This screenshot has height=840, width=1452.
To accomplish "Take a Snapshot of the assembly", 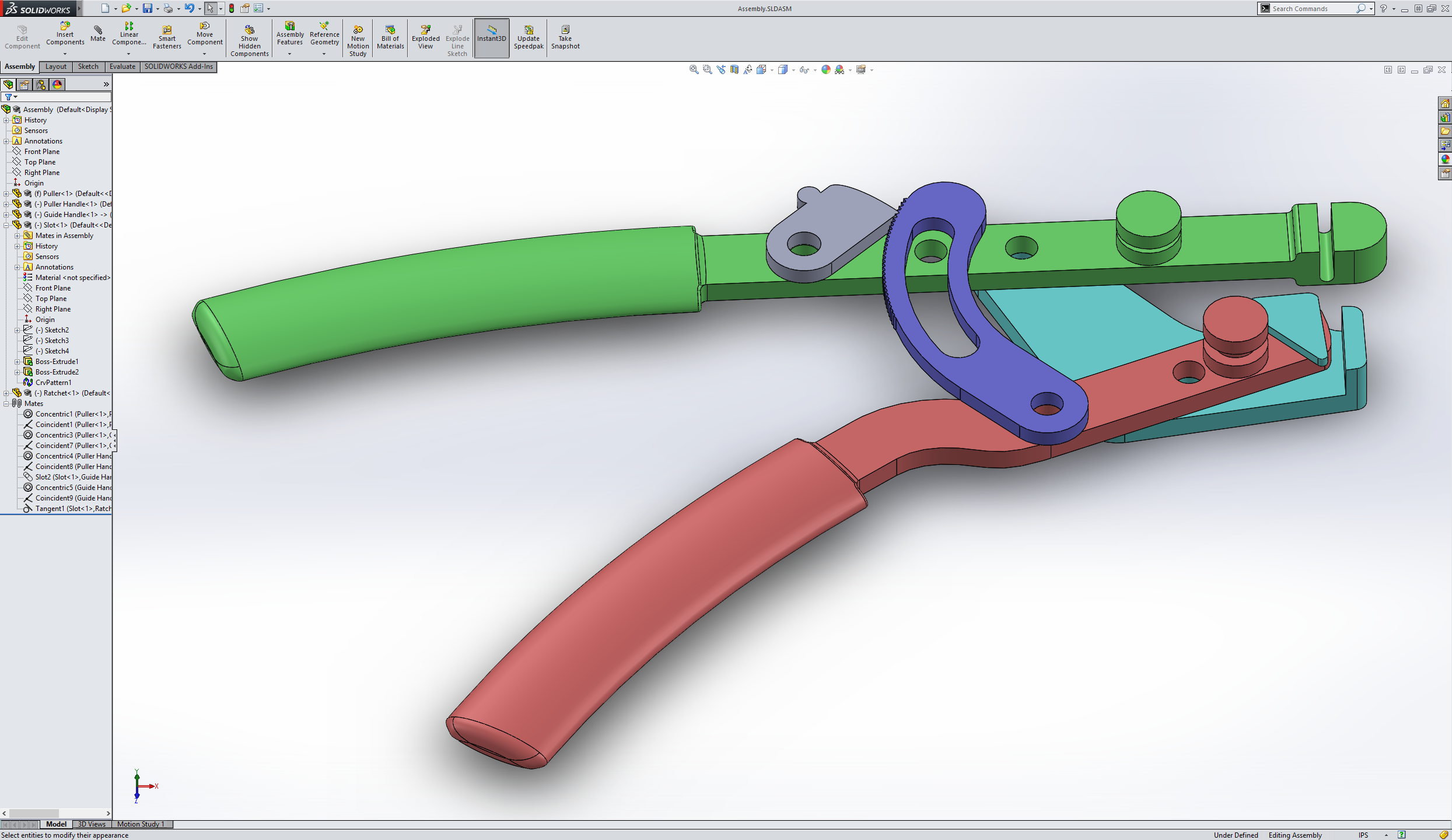I will (x=565, y=36).
